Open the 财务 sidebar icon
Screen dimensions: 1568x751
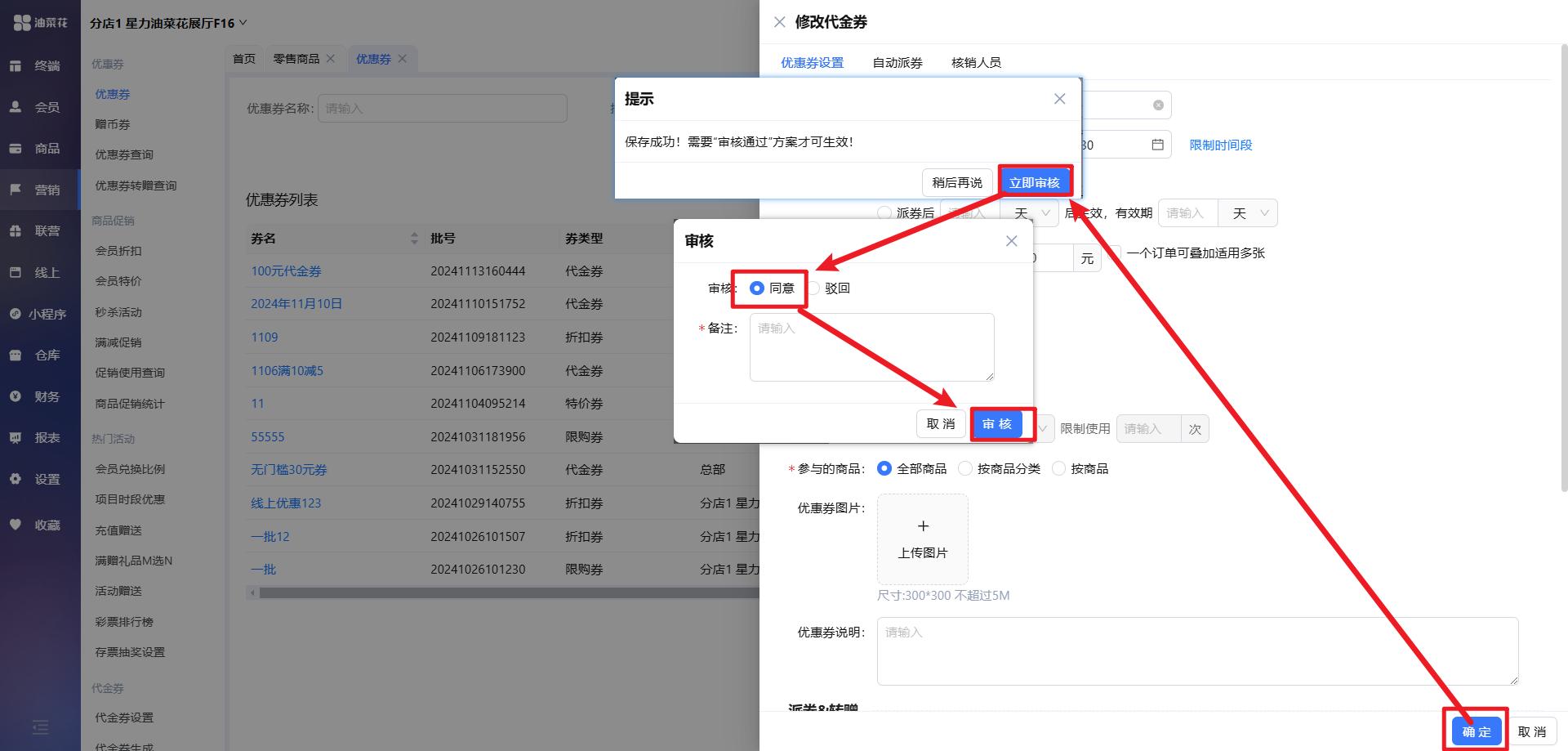(x=16, y=396)
